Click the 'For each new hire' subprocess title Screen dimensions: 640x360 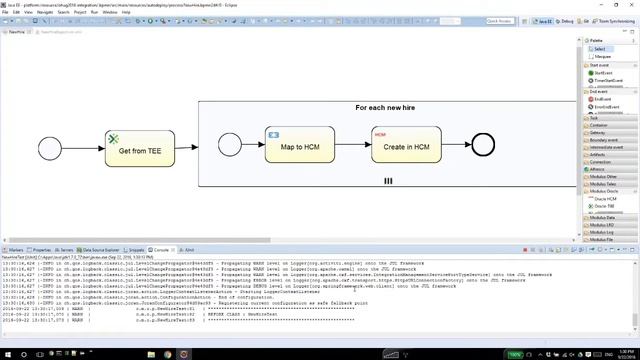pyautogui.click(x=385, y=108)
